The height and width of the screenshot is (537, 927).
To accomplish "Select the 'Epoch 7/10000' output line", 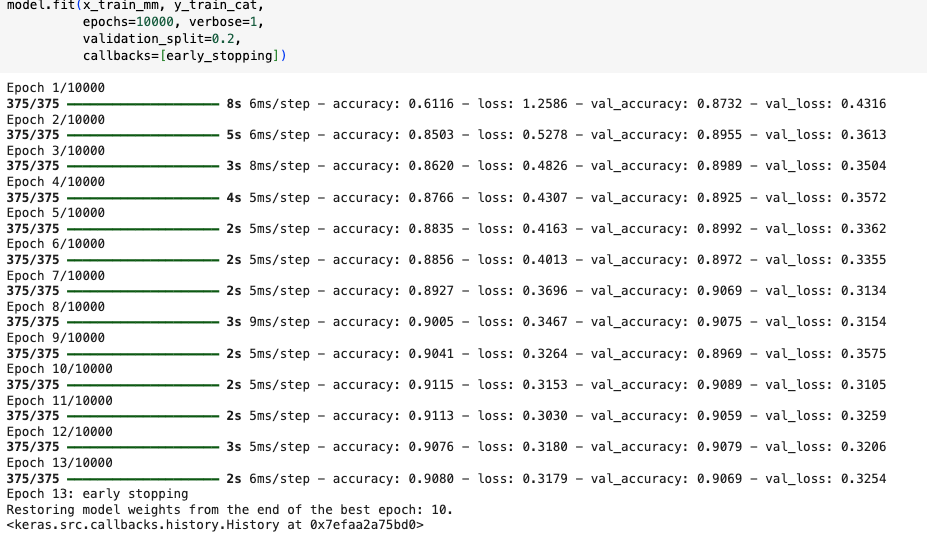I will coord(56,276).
